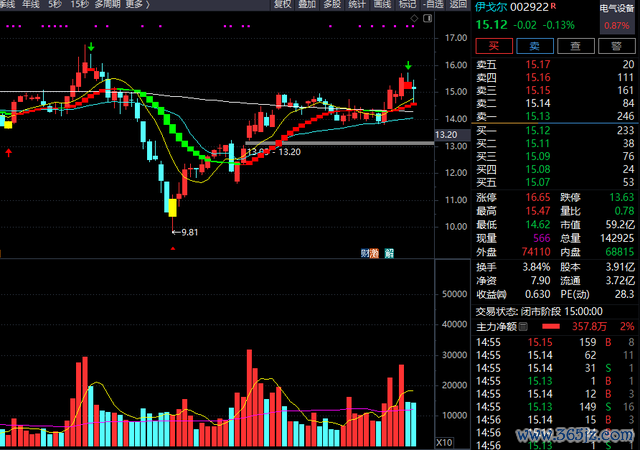Open the 多周期 multi-period menu
This screenshot has height=450, width=640.
[x=107, y=5]
